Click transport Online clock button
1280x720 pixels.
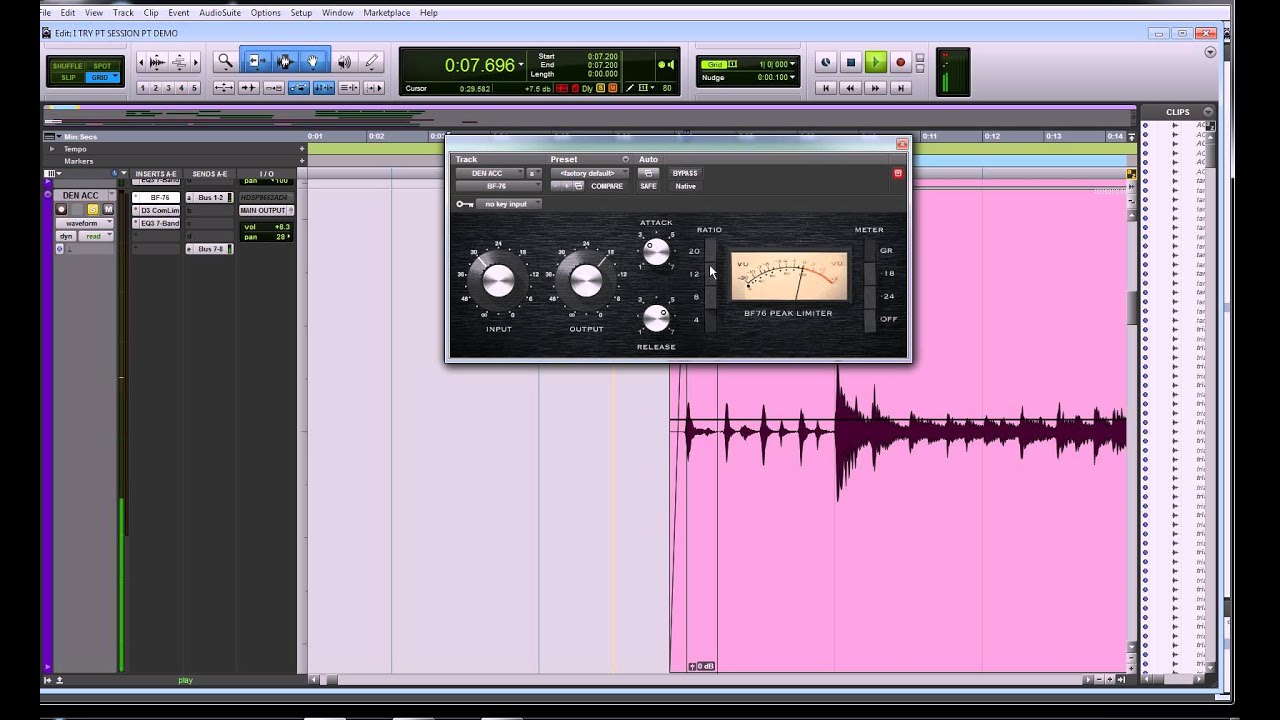826,63
